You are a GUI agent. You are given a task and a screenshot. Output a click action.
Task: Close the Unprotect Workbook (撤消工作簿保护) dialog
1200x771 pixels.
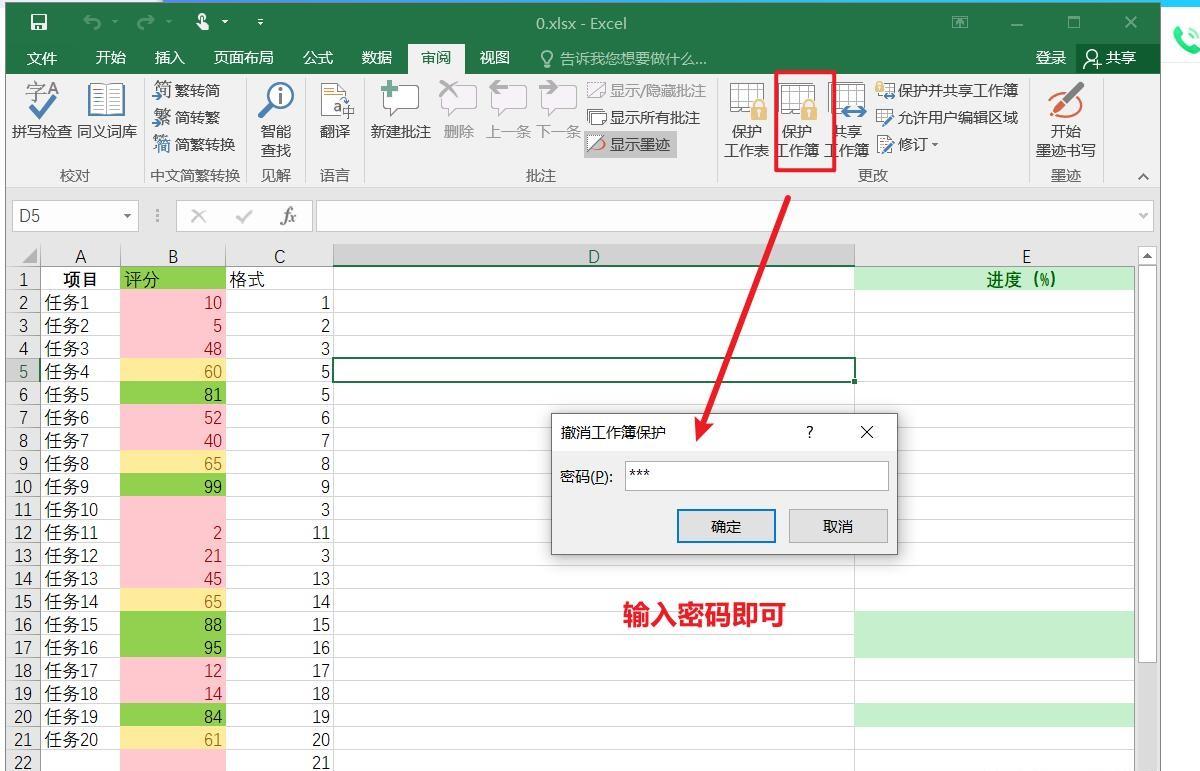pos(867,432)
